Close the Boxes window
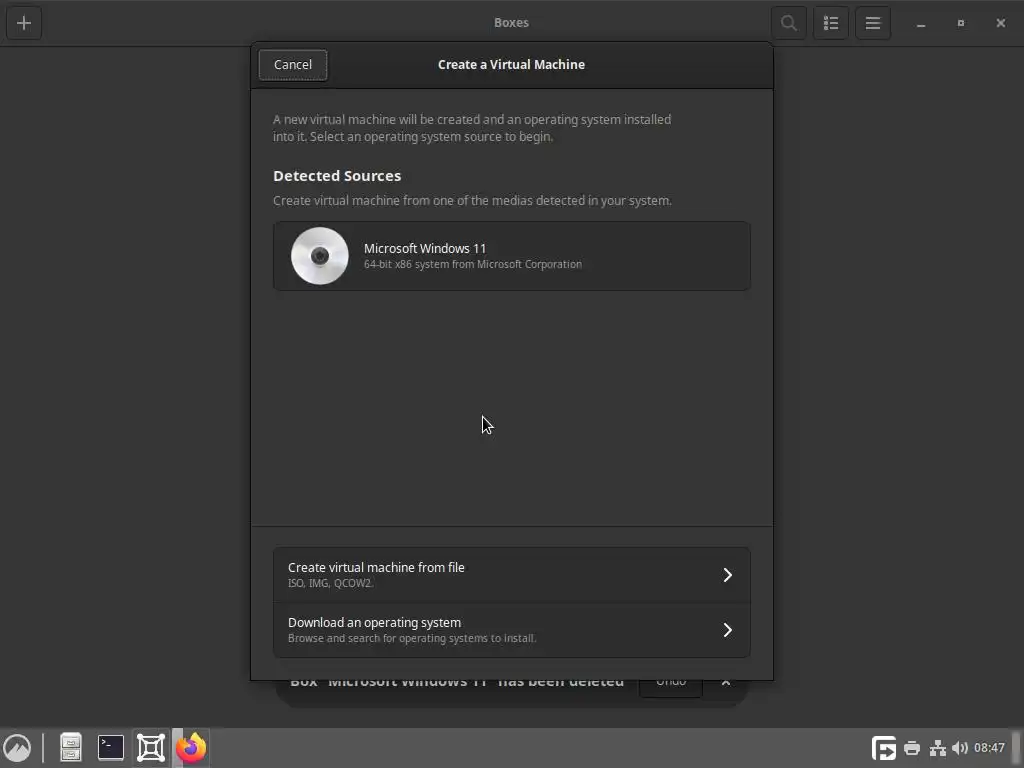The width and height of the screenshot is (1024, 768). [x=1000, y=23]
